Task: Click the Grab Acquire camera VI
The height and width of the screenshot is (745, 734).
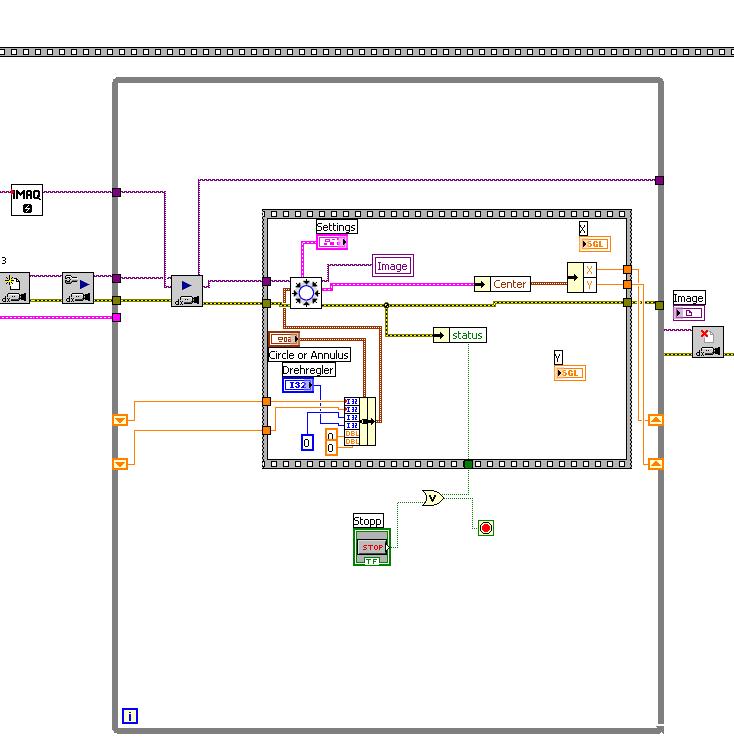Action: click(187, 291)
